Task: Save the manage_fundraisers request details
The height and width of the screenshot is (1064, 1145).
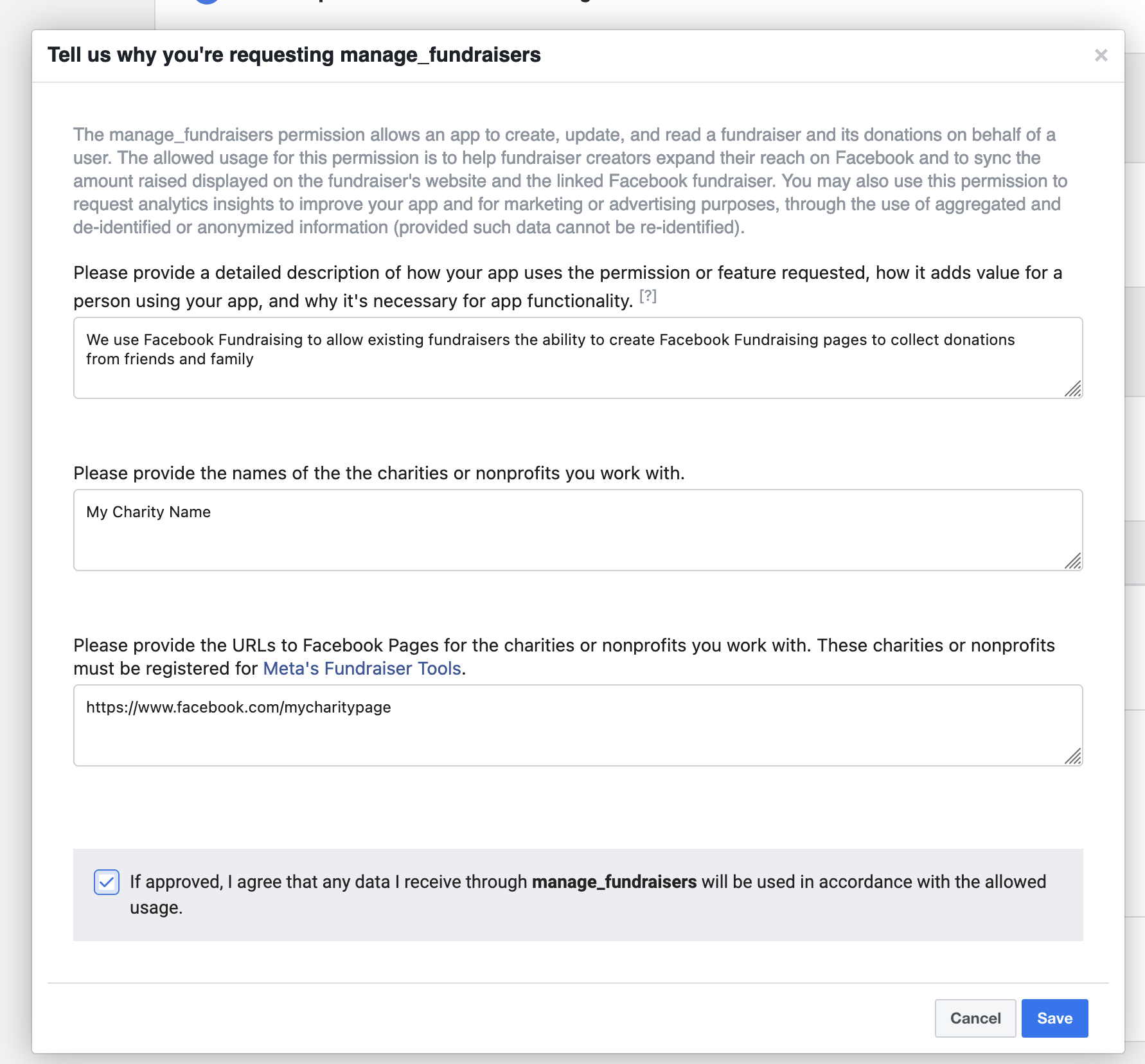Action: (1055, 1018)
